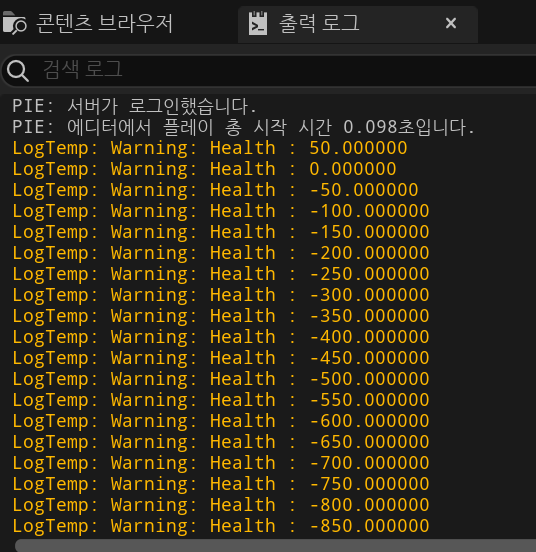
Task: Select the log line Health : -350.000000
Action: click(221, 316)
